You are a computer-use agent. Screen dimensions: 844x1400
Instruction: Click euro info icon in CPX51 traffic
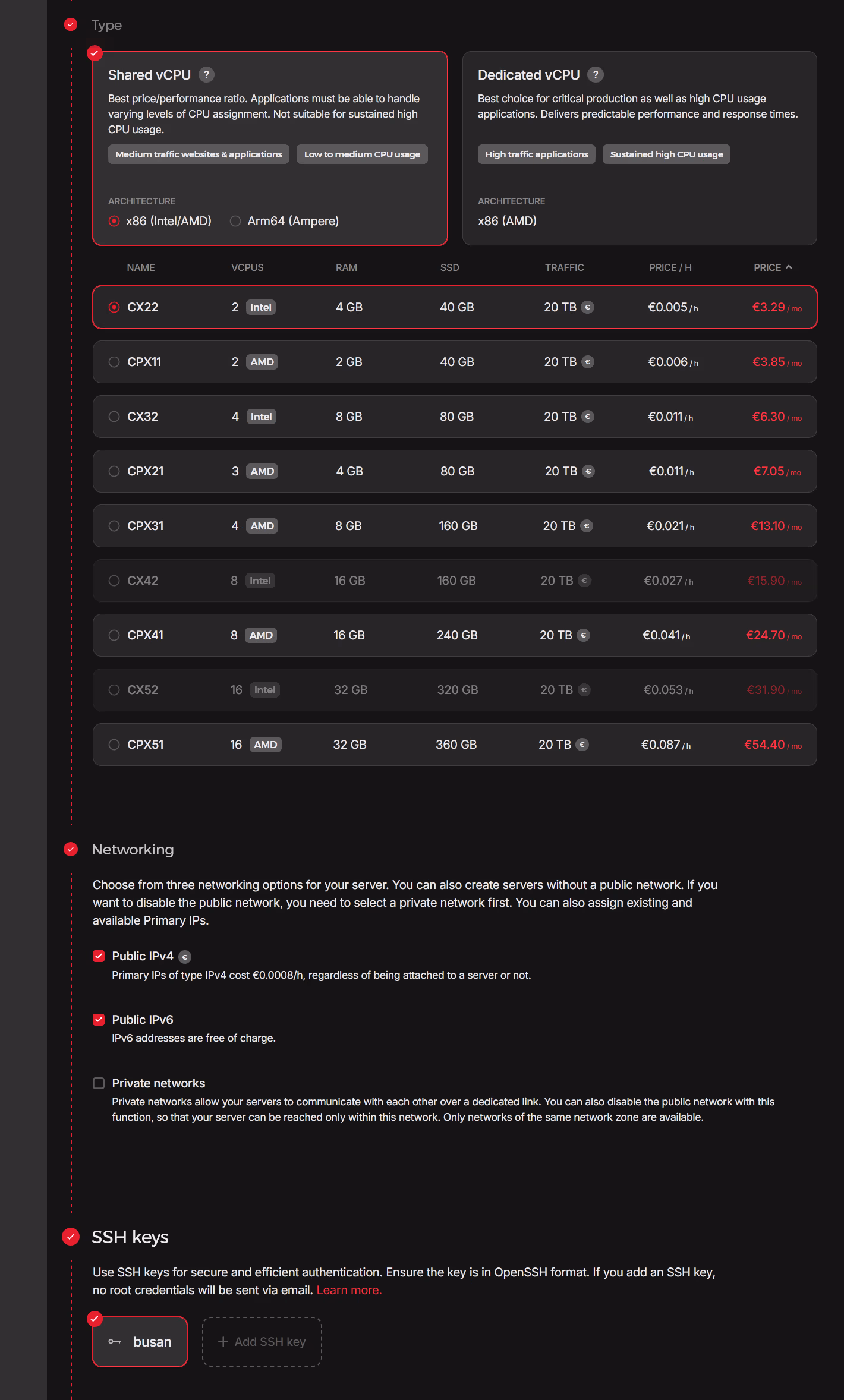click(x=582, y=745)
